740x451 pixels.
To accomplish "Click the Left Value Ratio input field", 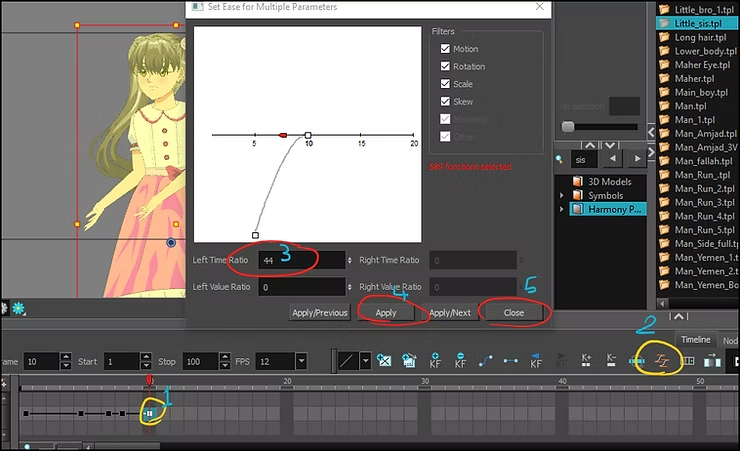I will click(x=302, y=287).
